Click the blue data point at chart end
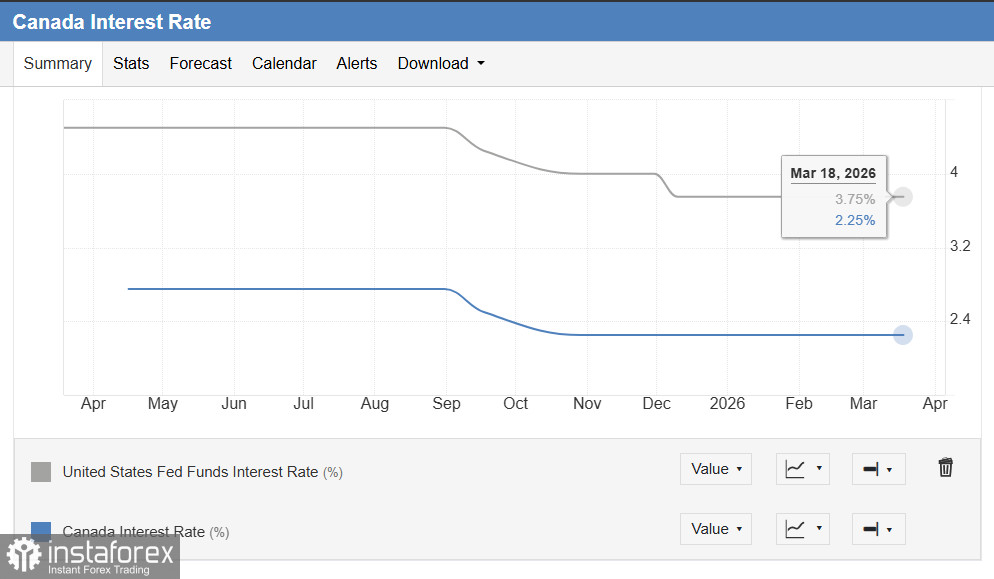994x579 pixels. (903, 335)
